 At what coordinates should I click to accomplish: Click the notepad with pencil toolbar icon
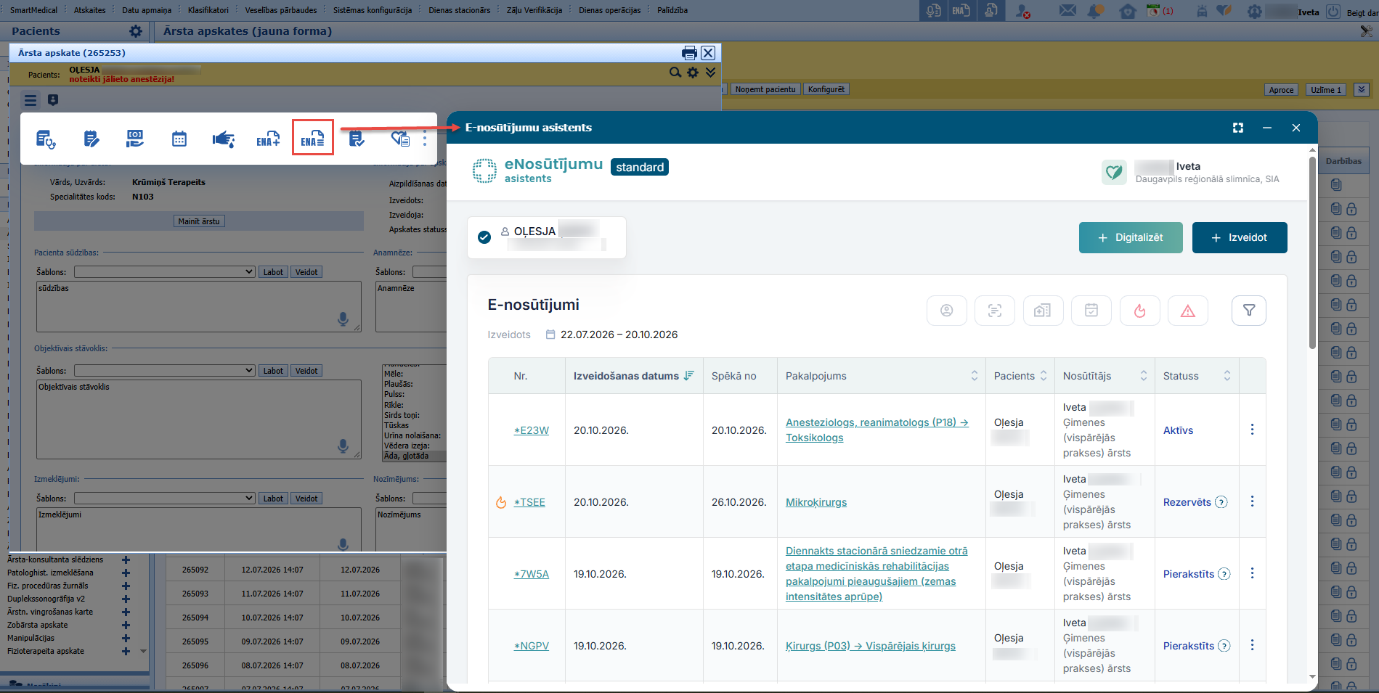(x=91, y=139)
